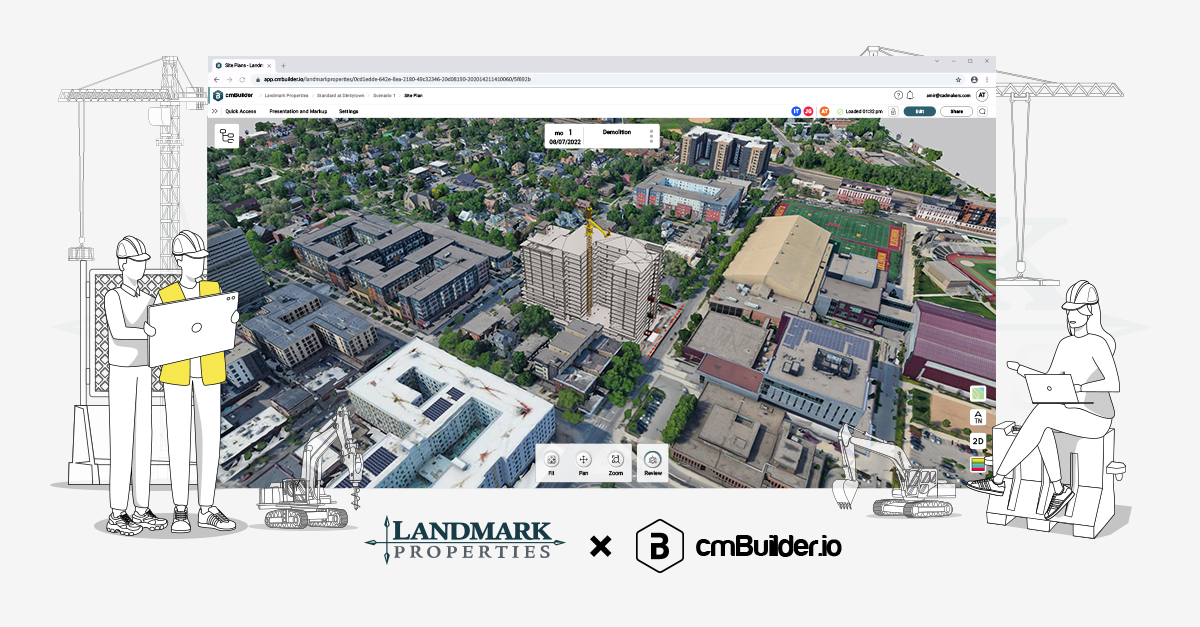Open the Share dialog
This screenshot has height=627, width=1200.
956,111
